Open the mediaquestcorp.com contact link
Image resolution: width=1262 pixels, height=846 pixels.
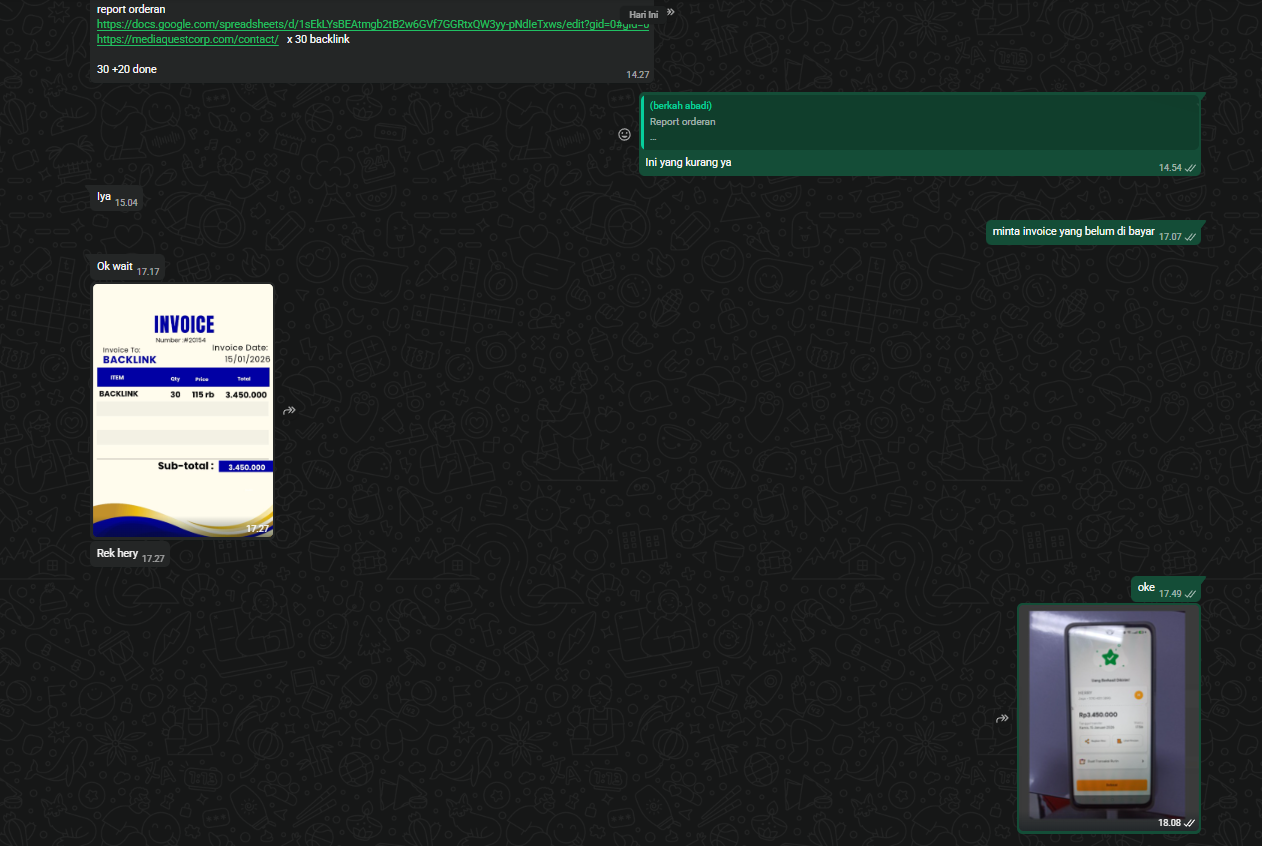coord(187,39)
